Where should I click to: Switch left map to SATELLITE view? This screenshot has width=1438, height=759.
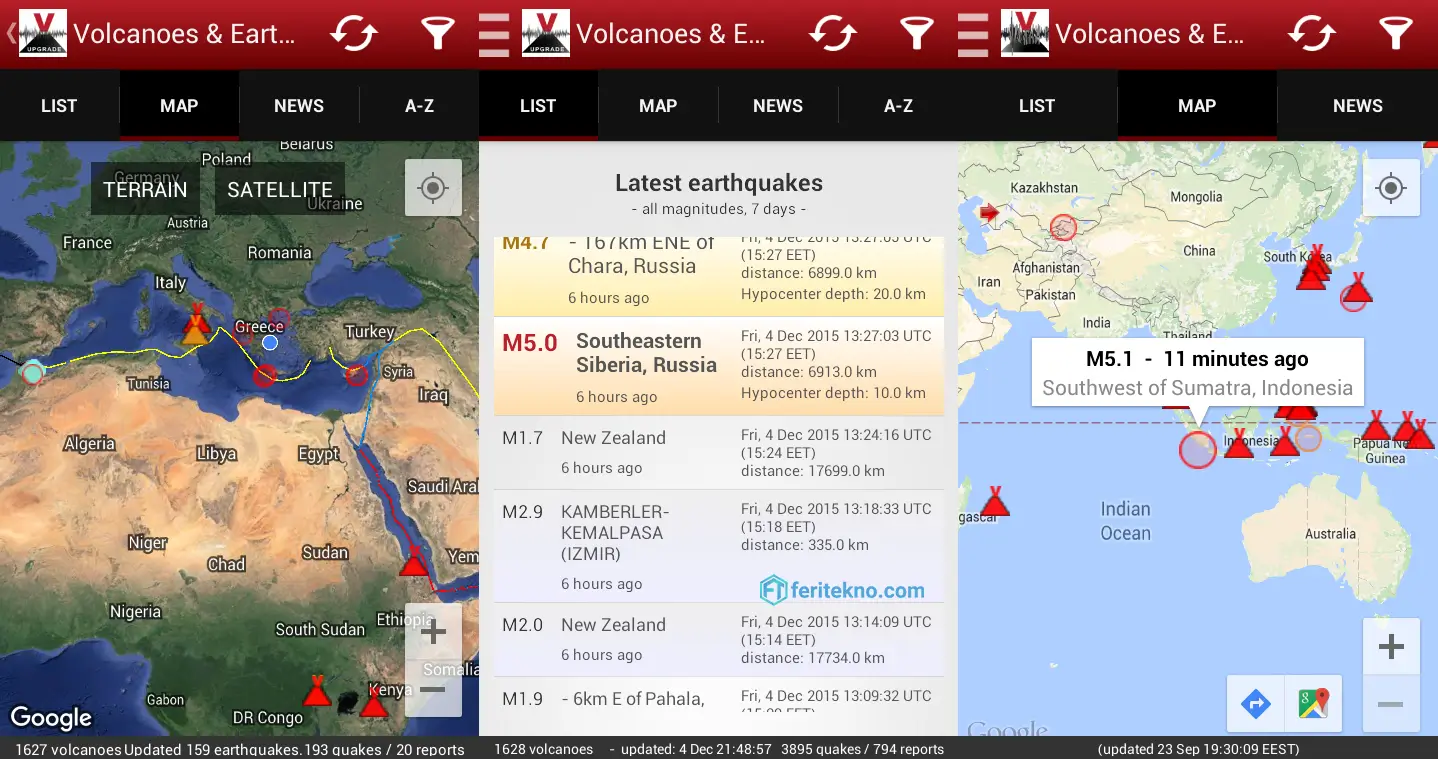coord(280,189)
